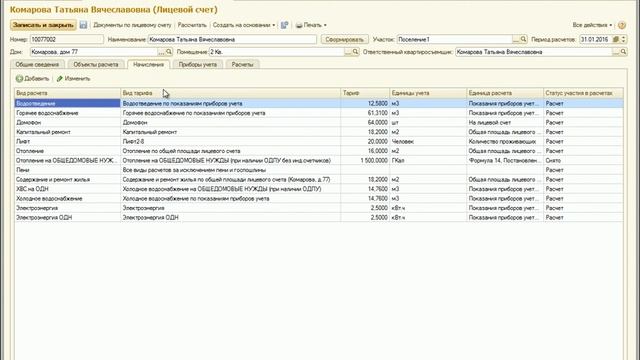Select the Пени row
640x360 pixels.
pos(319,170)
